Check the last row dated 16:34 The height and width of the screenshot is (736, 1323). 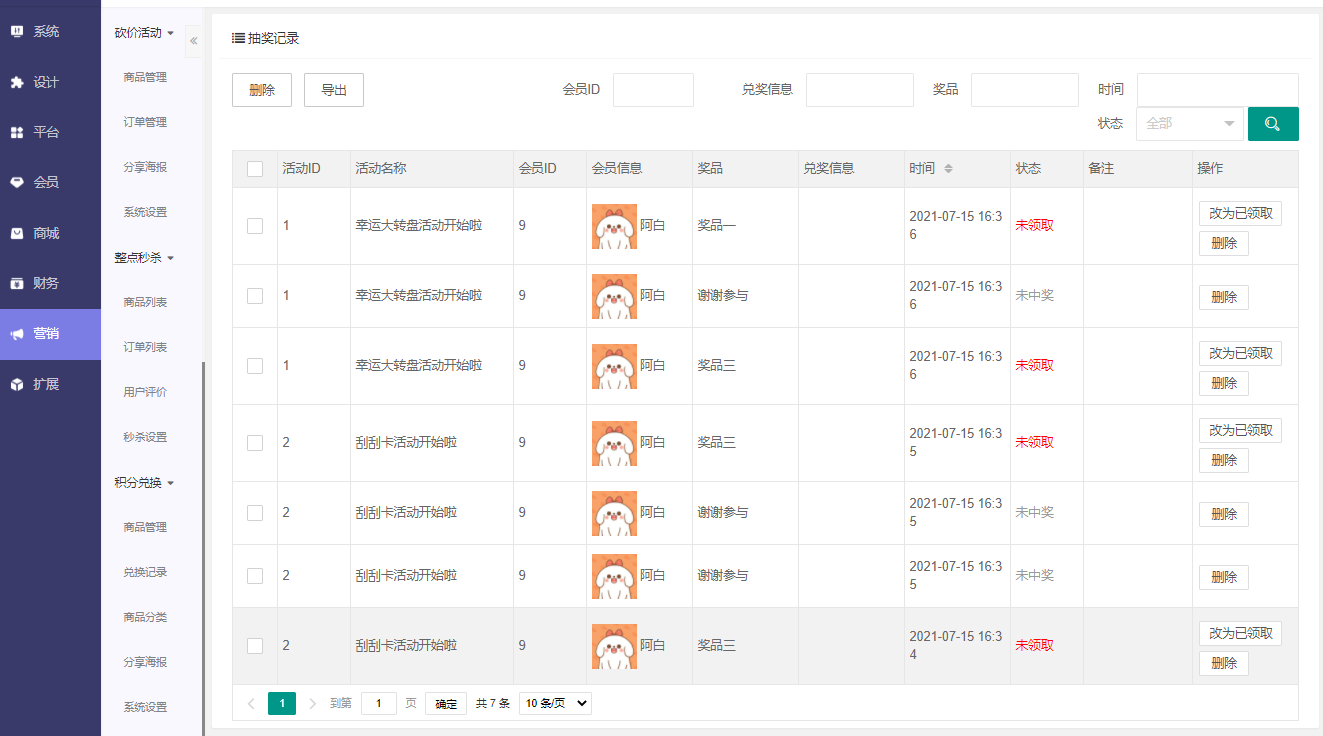pos(255,646)
